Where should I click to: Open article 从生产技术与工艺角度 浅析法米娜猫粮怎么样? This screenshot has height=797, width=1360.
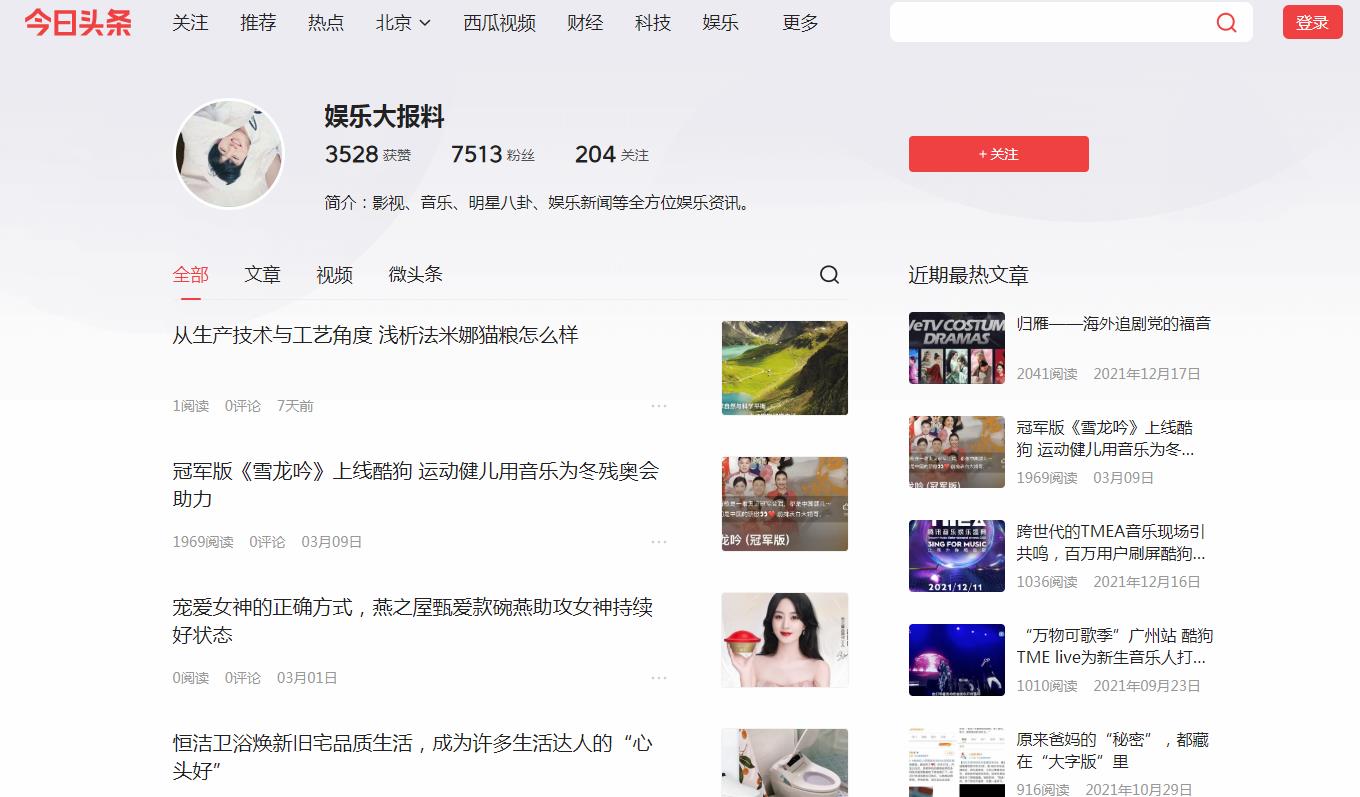coord(375,335)
